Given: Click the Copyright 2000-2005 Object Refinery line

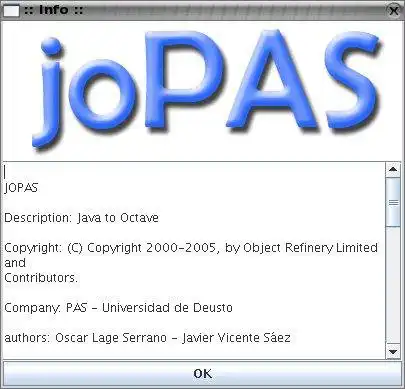Looking at the screenshot, I should tap(191, 248).
